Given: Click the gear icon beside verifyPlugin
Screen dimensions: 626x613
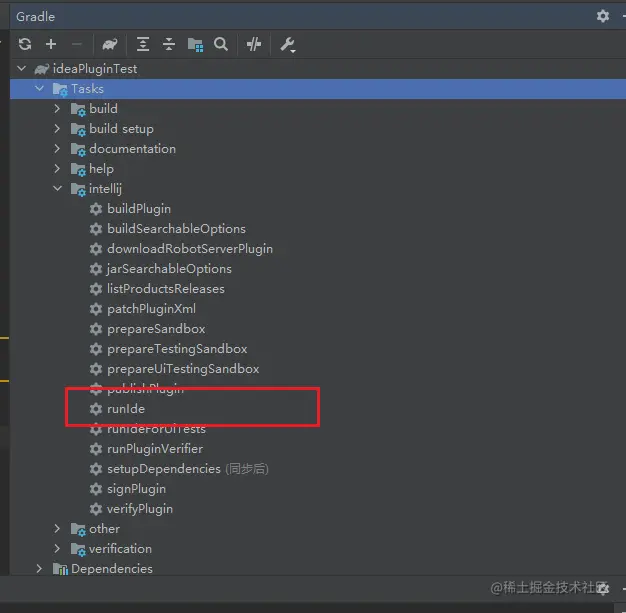Looking at the screenshot, I should click(96, 509).
